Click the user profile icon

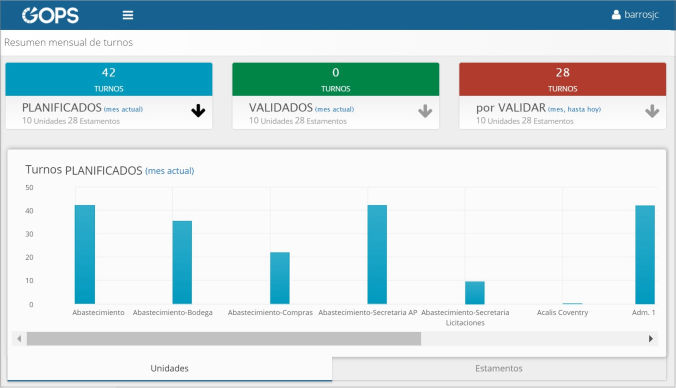coord(616,15)
